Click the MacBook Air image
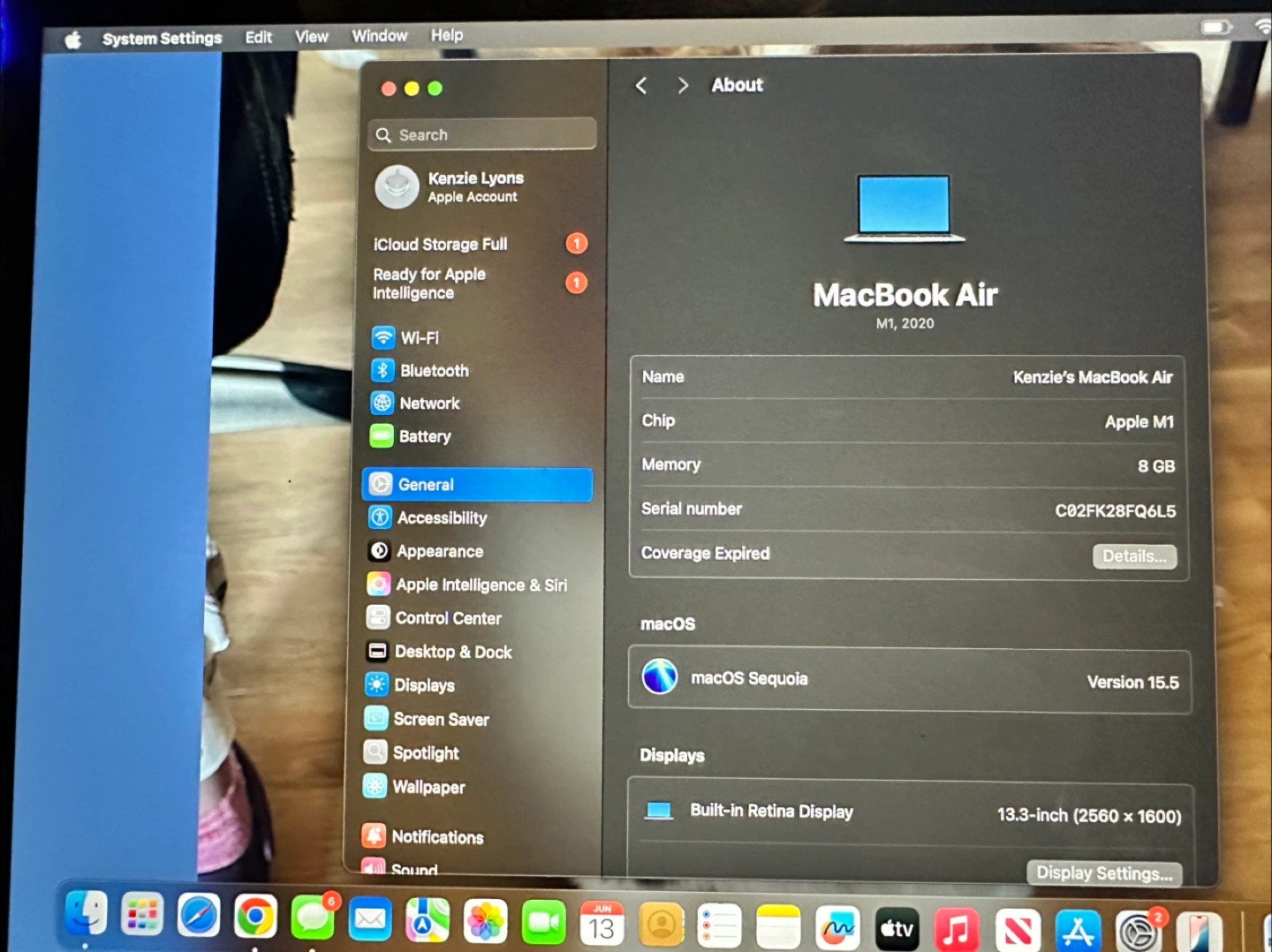Viewport: 1272px width, 952px height. (x=905, y=208)
